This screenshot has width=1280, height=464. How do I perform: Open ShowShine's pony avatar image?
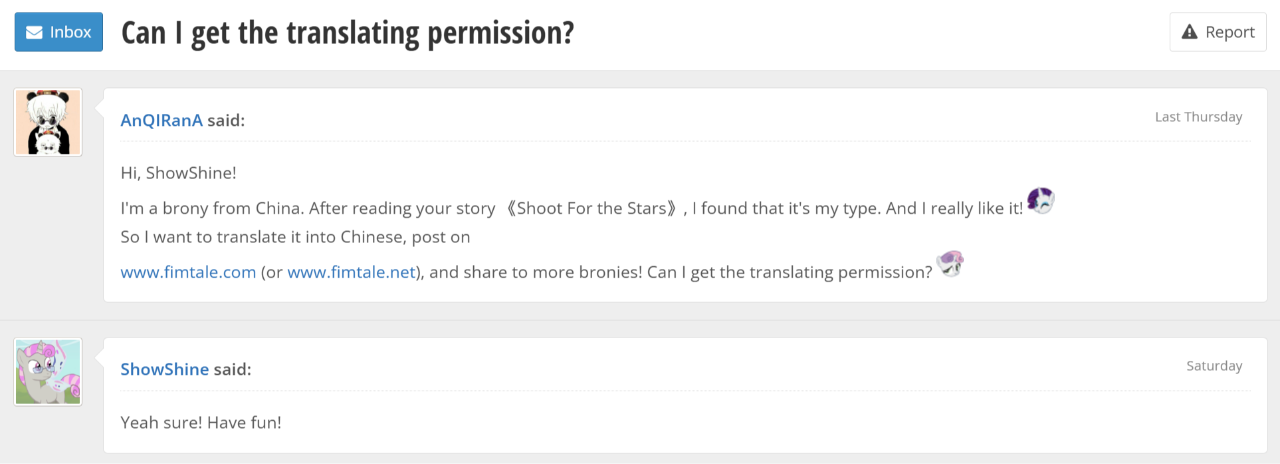[48, 371]
